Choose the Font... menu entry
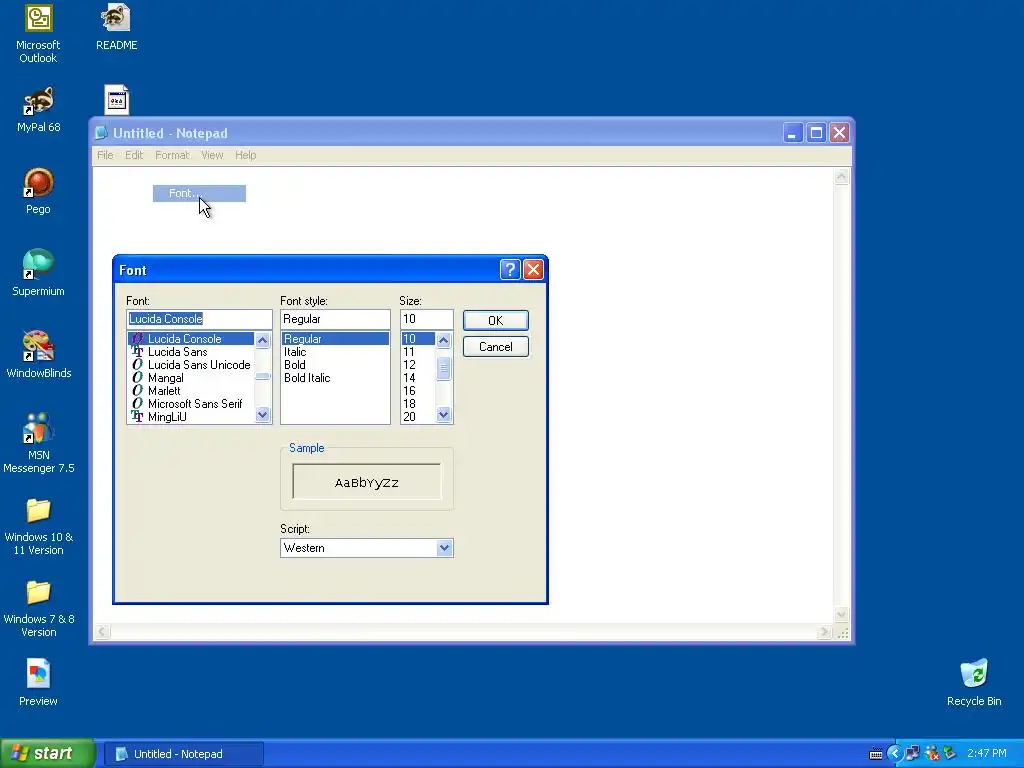Screen dimensions: 1024x768 [x=199, y=193]
